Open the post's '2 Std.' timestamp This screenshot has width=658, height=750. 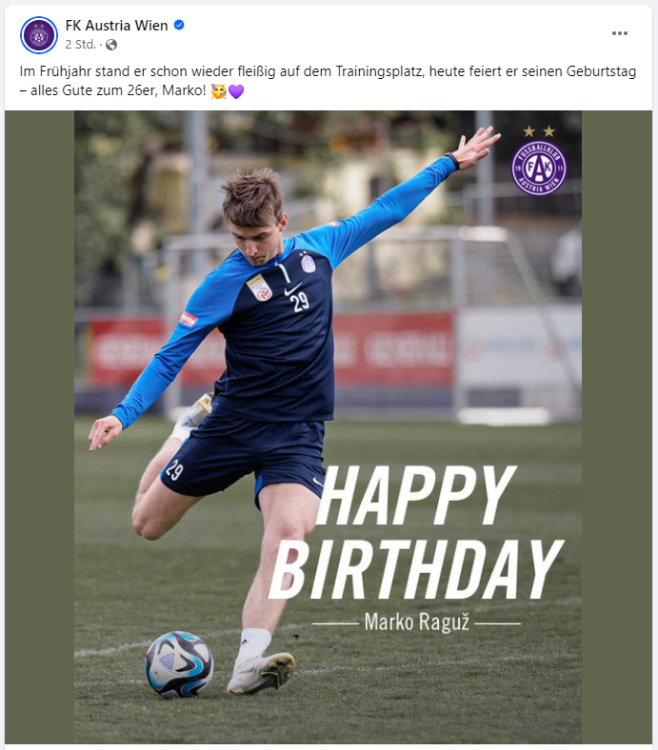80,44
